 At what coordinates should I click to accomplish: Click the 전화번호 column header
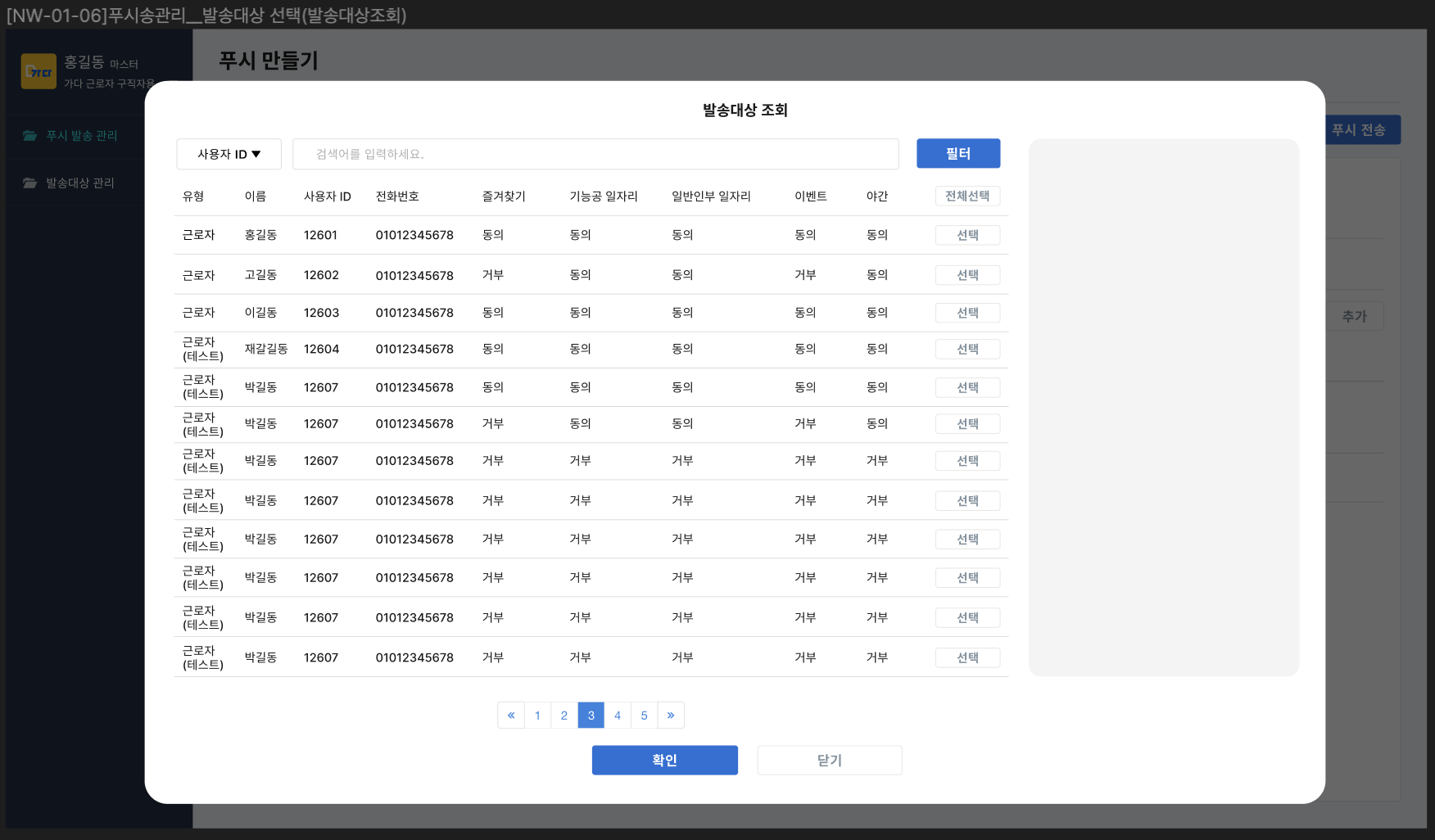tap(397, 196)
